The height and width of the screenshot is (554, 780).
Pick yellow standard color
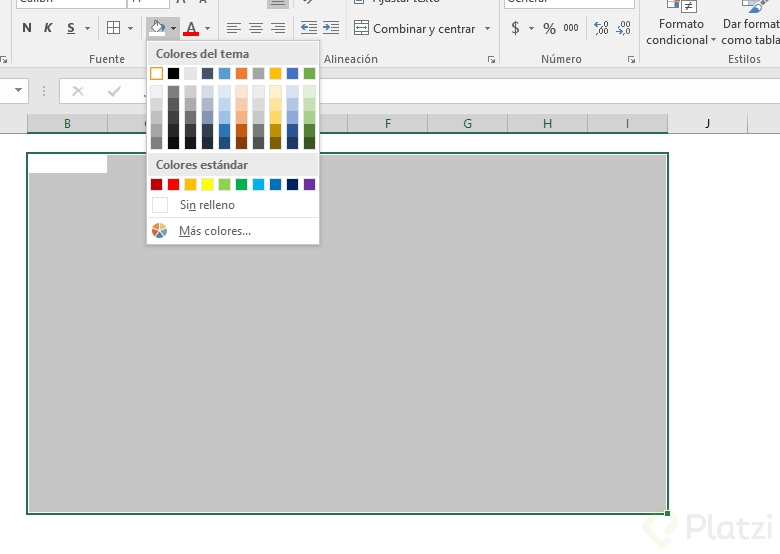(x=207, y=185)
